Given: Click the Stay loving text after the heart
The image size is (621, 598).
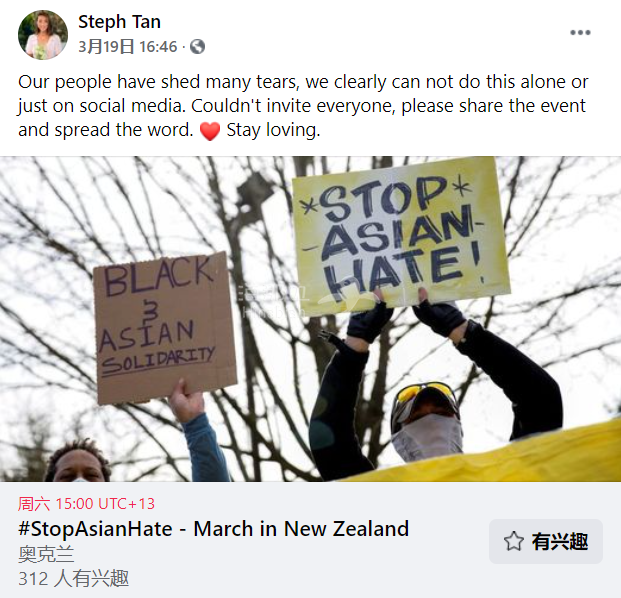Looking at the screenshot, I should click(273, 130).
